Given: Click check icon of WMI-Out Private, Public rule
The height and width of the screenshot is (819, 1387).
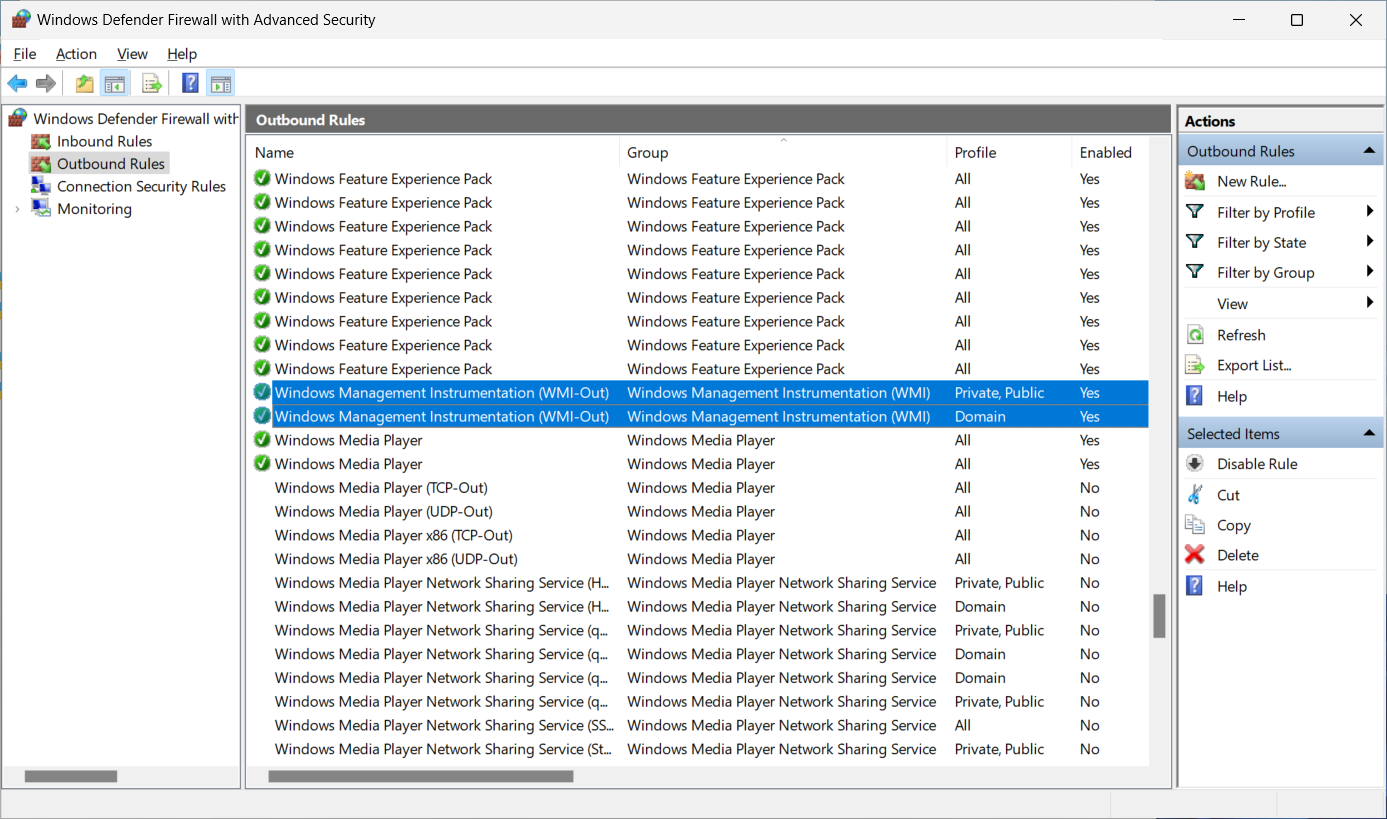Looking at the screenshot, I should 262,392.
